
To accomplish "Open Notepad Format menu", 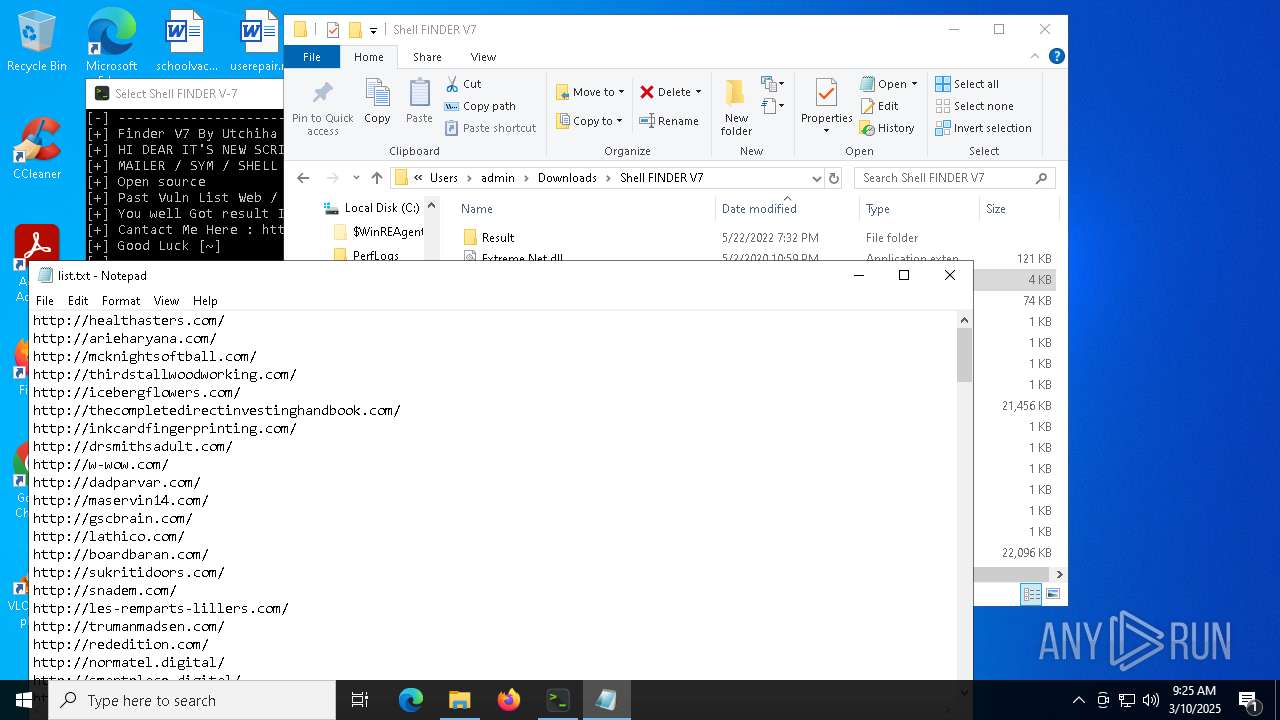I will click(121, 301).
